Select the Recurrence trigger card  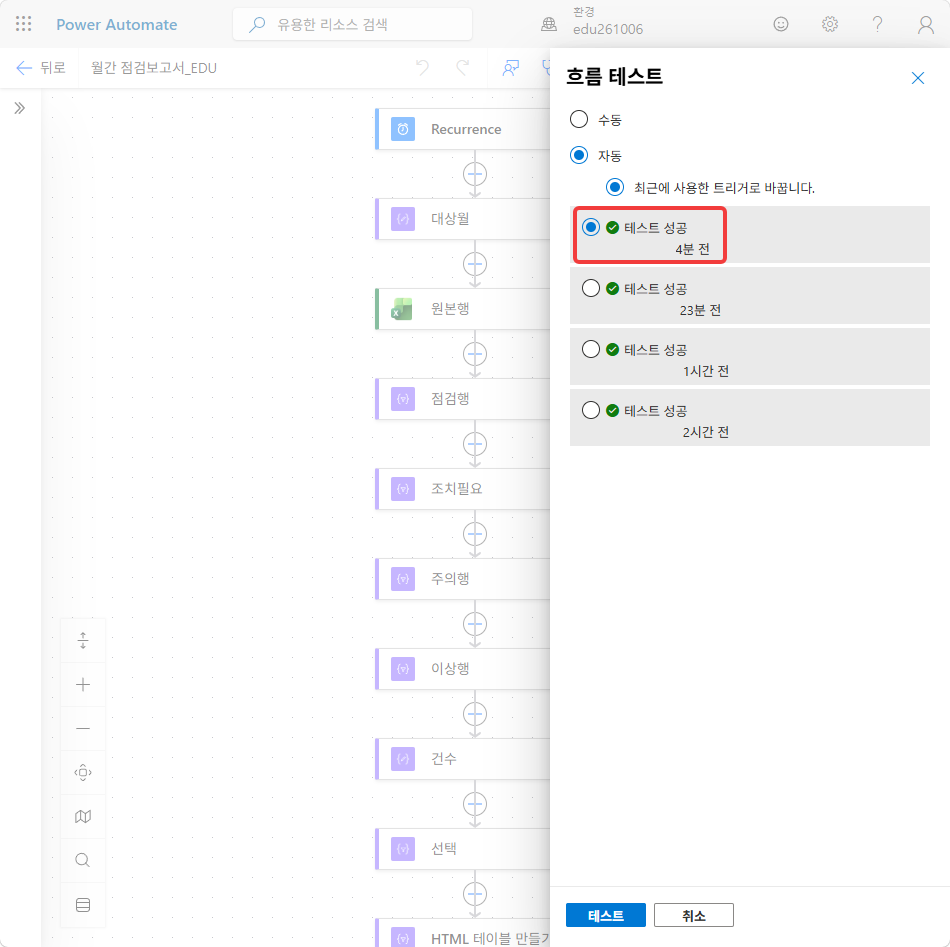(463, 129)
